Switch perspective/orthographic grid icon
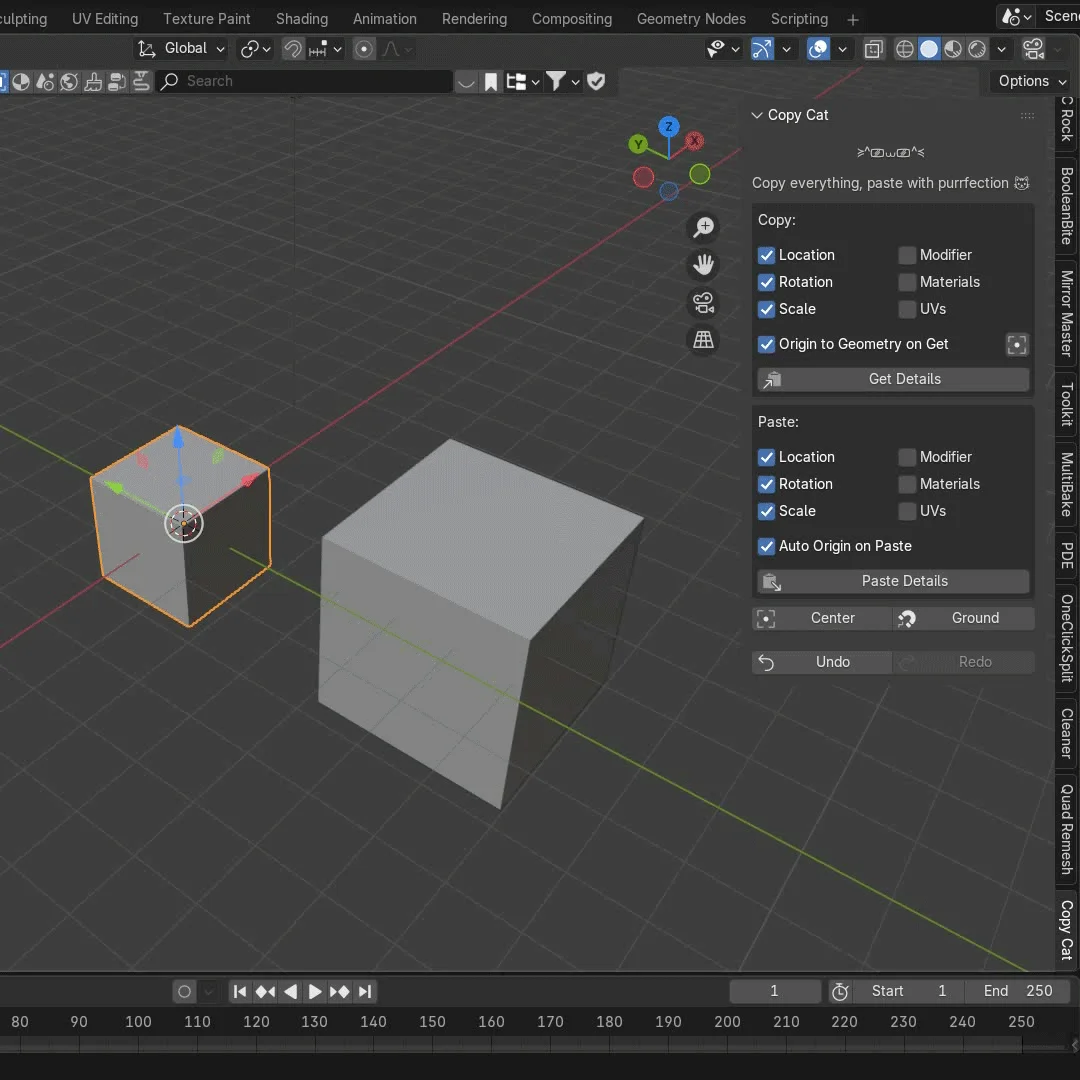This screenshot has width=1080, height=1080. 704,340
